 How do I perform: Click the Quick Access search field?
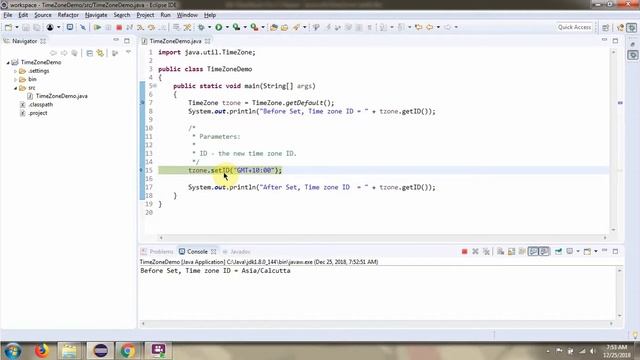pyautogui.click(x=574, y=27)
